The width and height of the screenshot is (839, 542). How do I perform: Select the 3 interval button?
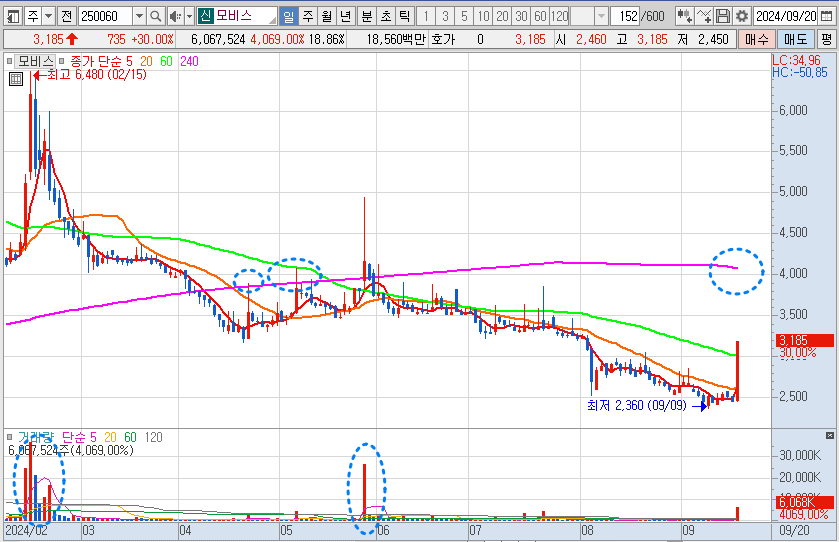click(x=445, y=17)
